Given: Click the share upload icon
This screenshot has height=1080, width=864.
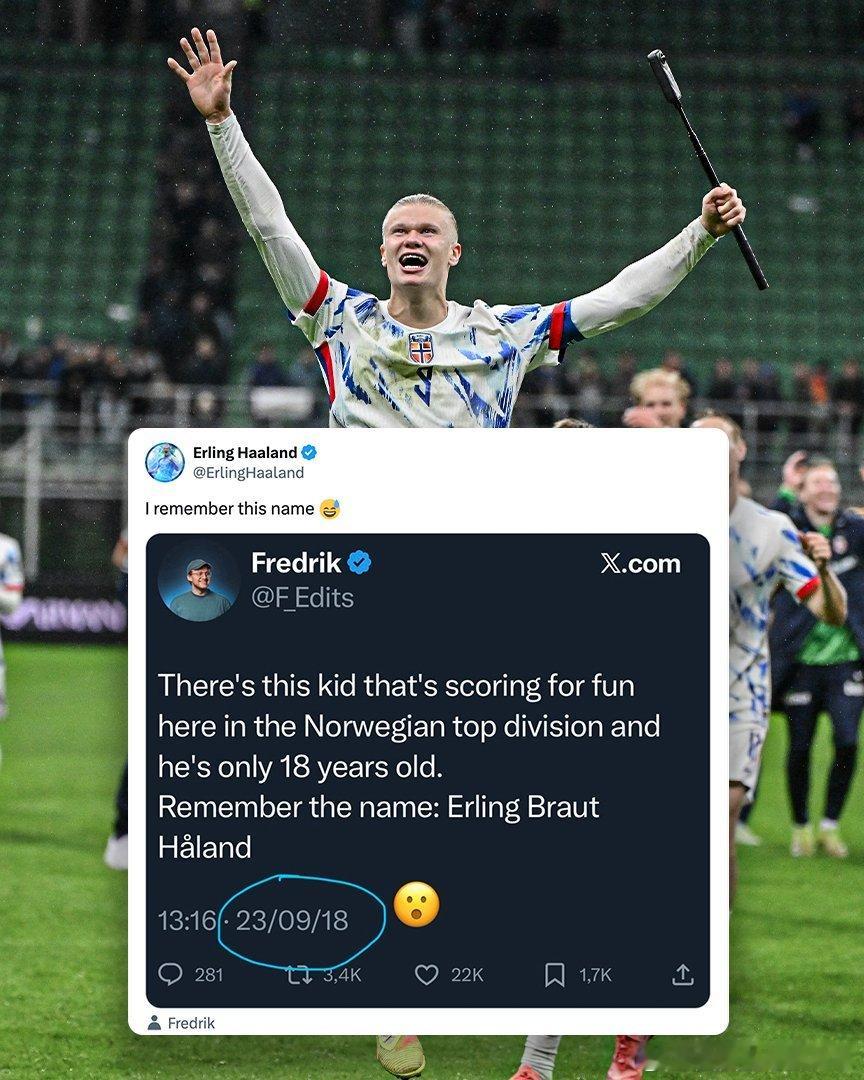Looking at the screenshot, I should [682, 974].
